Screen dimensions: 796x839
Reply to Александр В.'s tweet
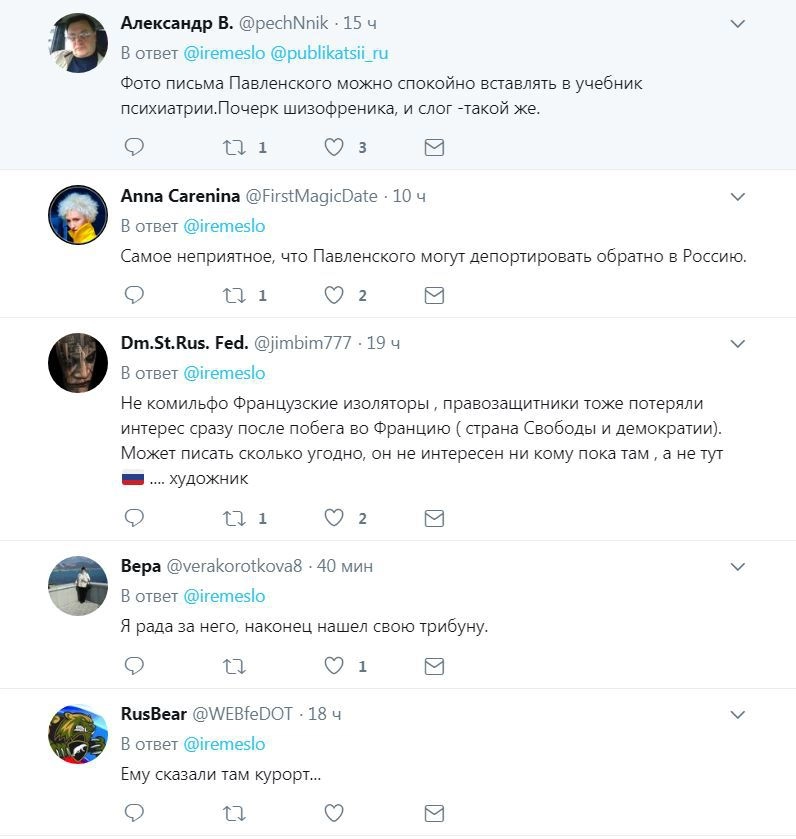point(134,147)
